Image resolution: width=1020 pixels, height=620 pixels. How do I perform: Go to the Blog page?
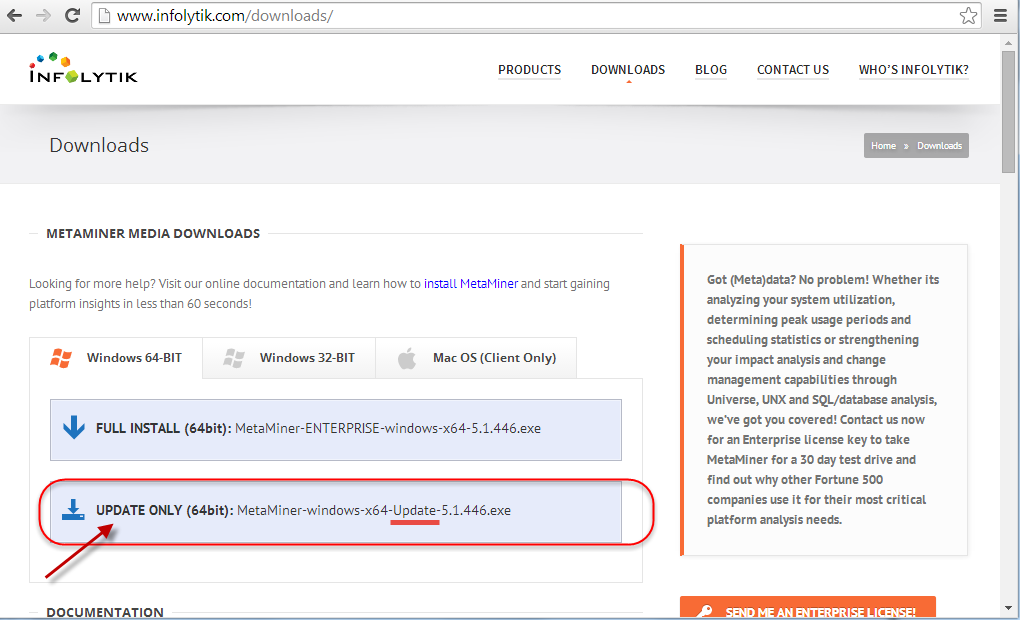[711, 70]
